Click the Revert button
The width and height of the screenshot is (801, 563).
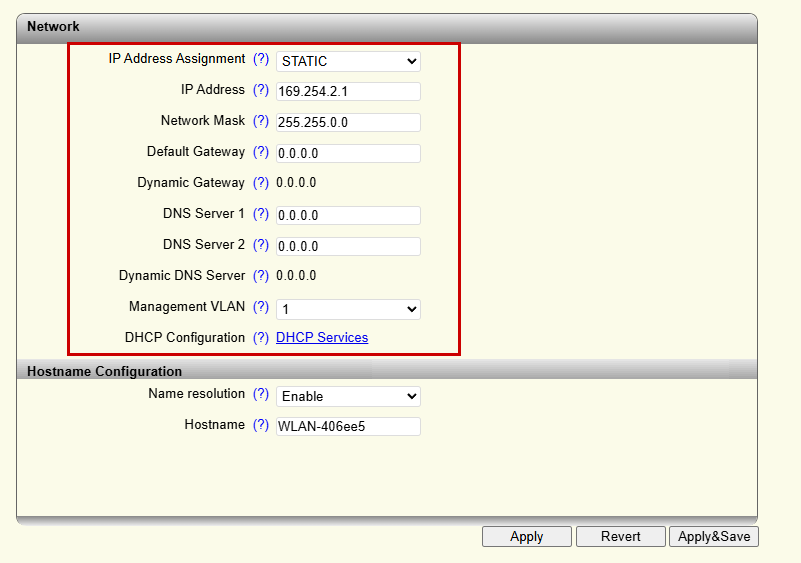[621, 537]
